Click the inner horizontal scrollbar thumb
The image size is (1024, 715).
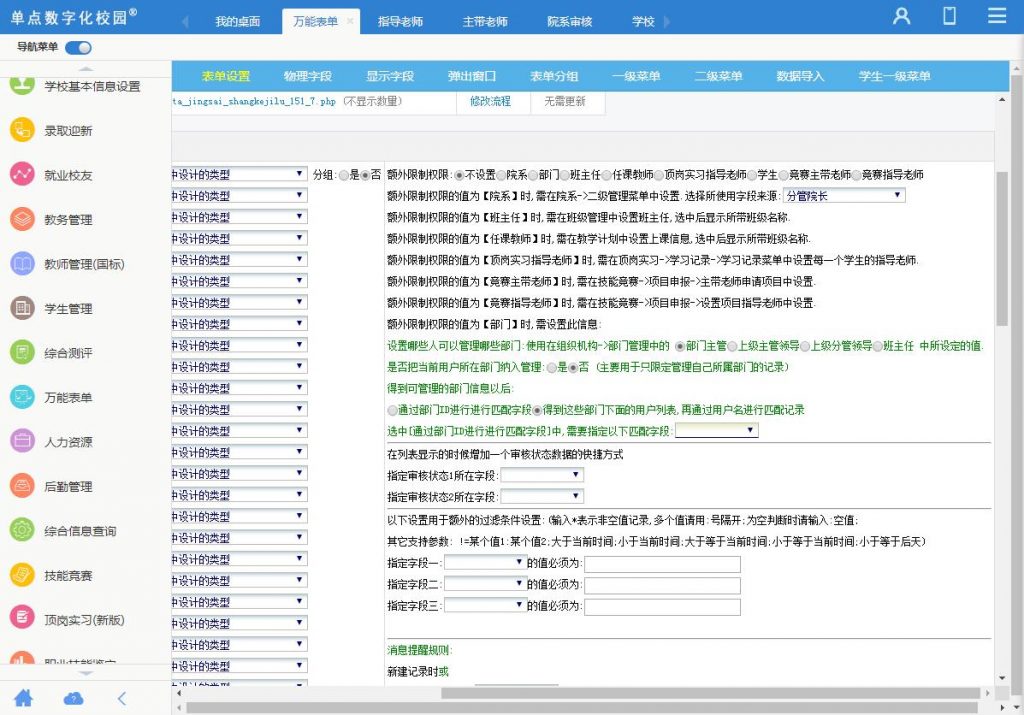click(710, 693)
